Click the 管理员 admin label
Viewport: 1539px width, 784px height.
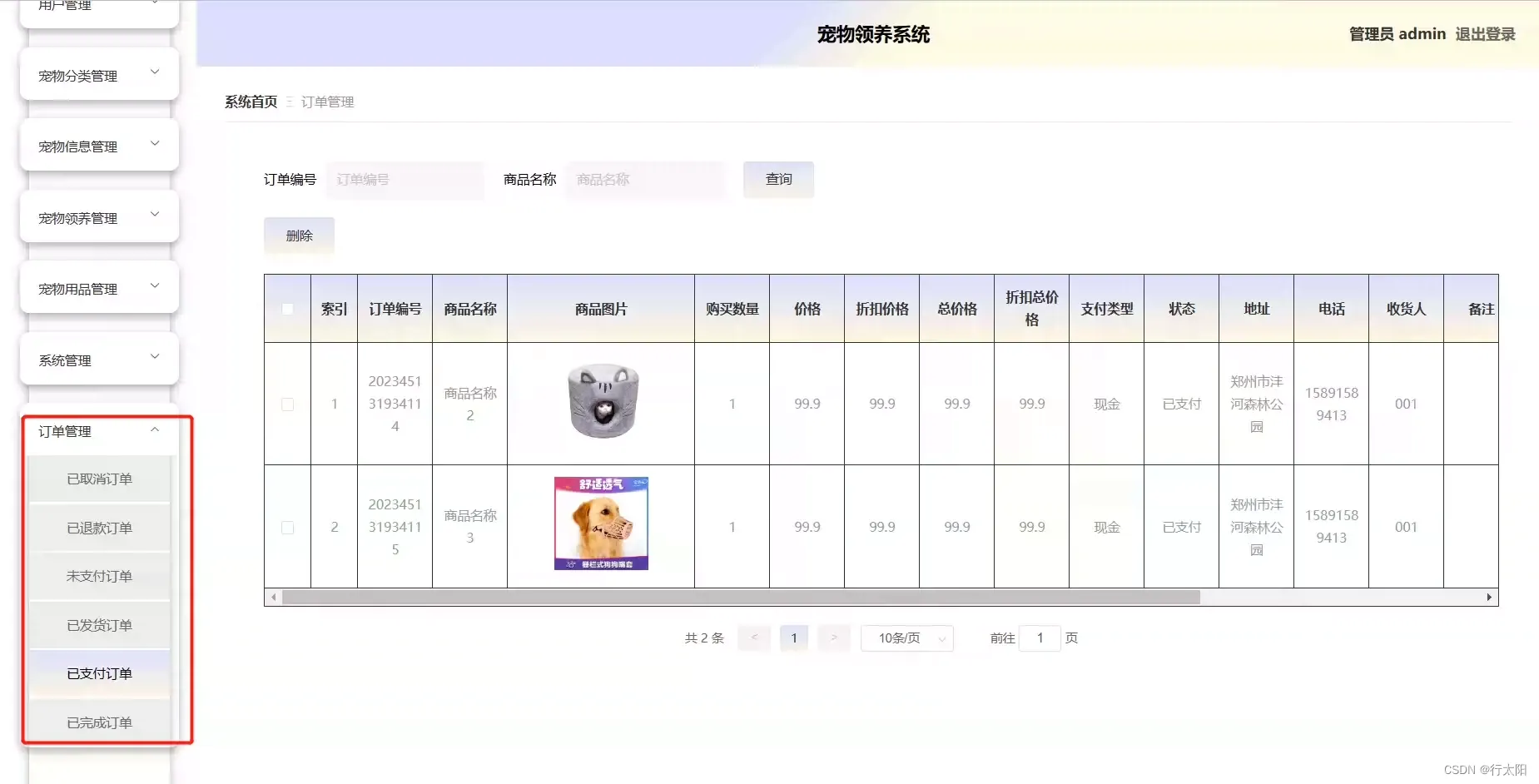1398,34
